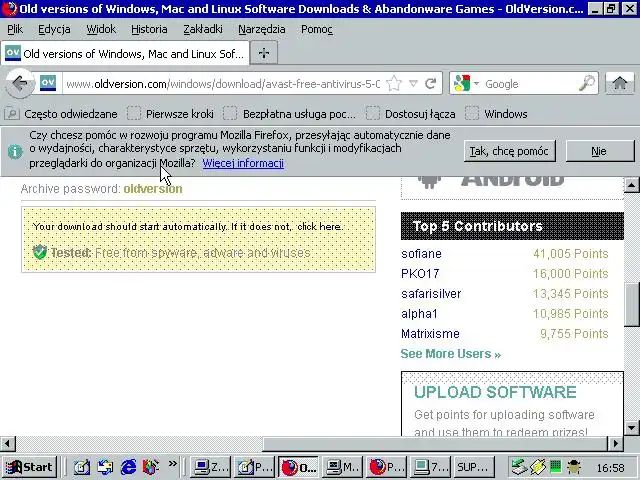Click the 'click here' download link
The height and width of the screenshot is (480, 640).
click(x=318, y=227)
